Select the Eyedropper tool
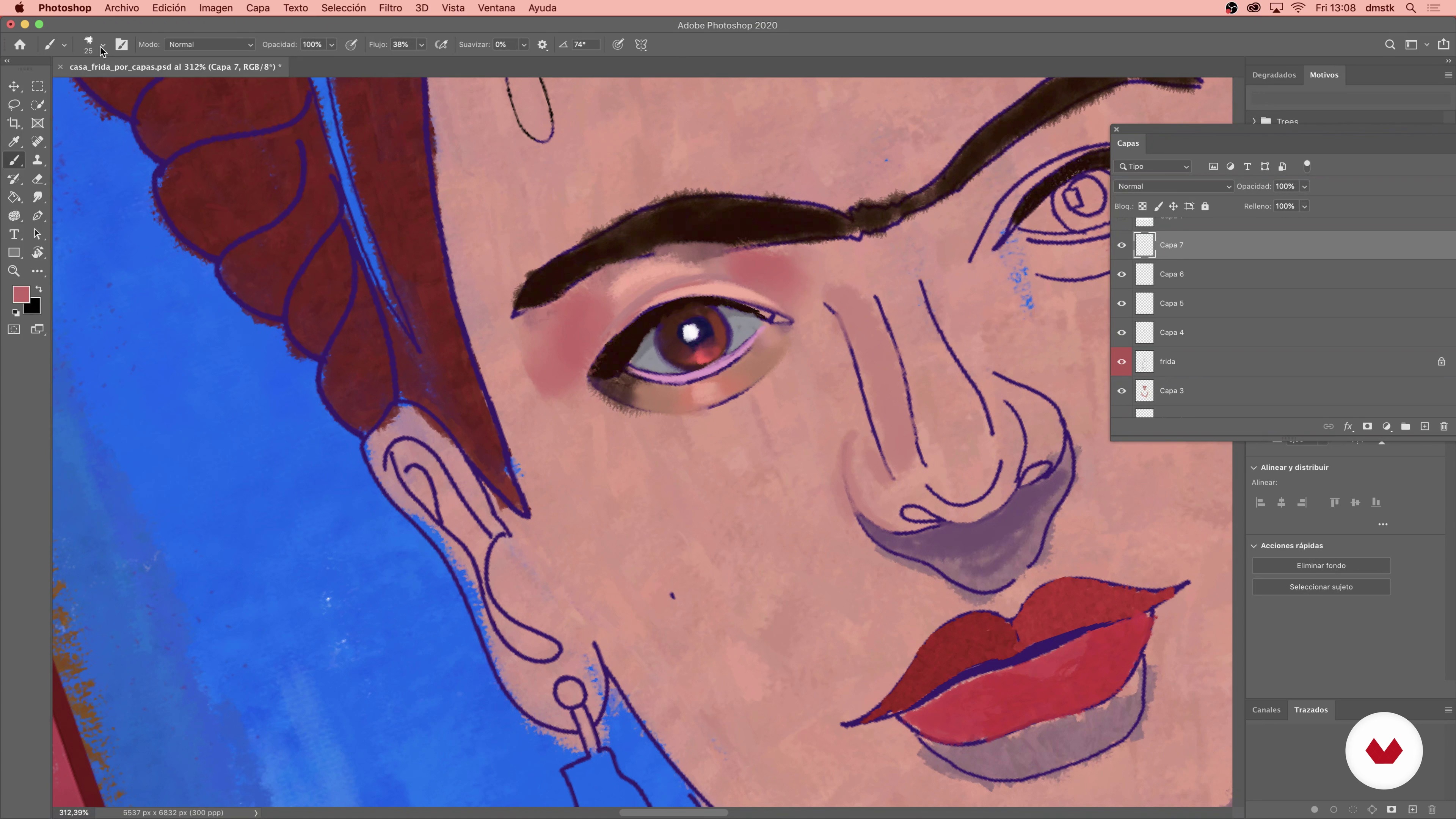 pos(14,142)
